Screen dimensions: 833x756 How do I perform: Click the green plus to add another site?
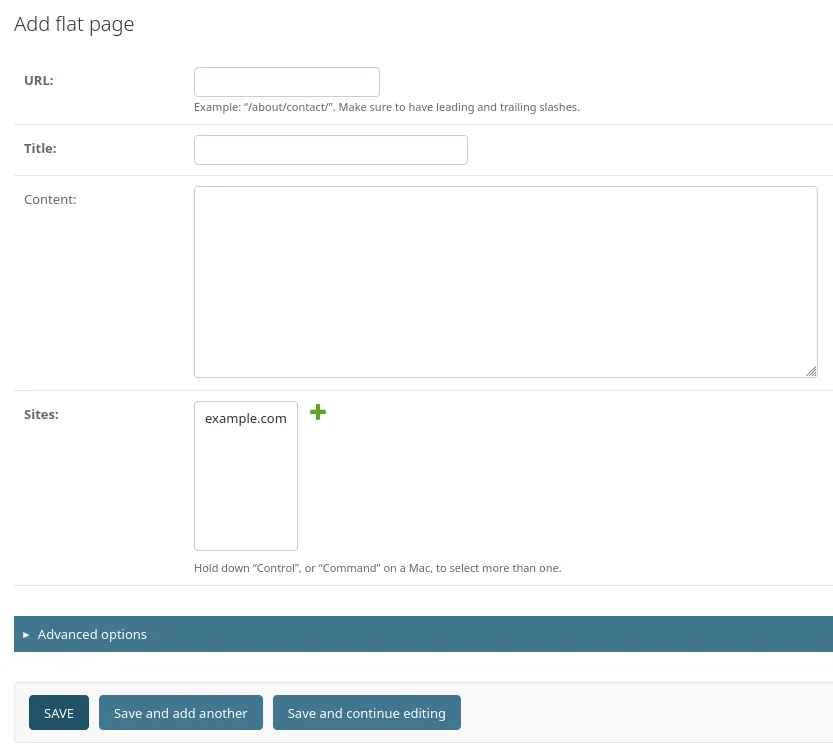click(x=318, y=412)
